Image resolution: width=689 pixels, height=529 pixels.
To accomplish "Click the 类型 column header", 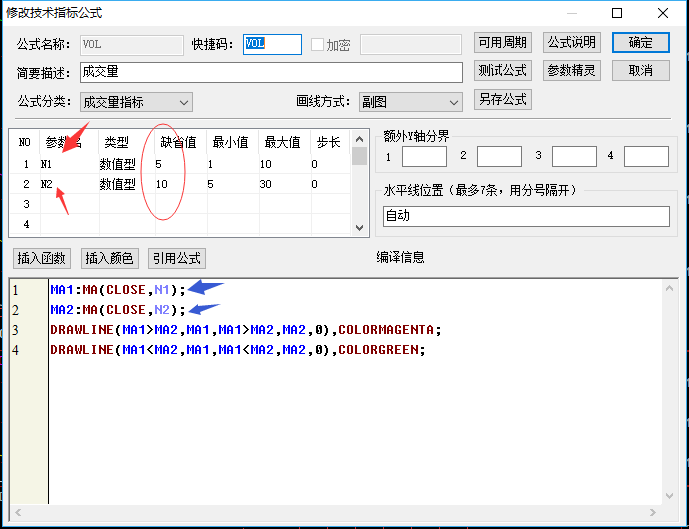I will (x=127, y=142).
